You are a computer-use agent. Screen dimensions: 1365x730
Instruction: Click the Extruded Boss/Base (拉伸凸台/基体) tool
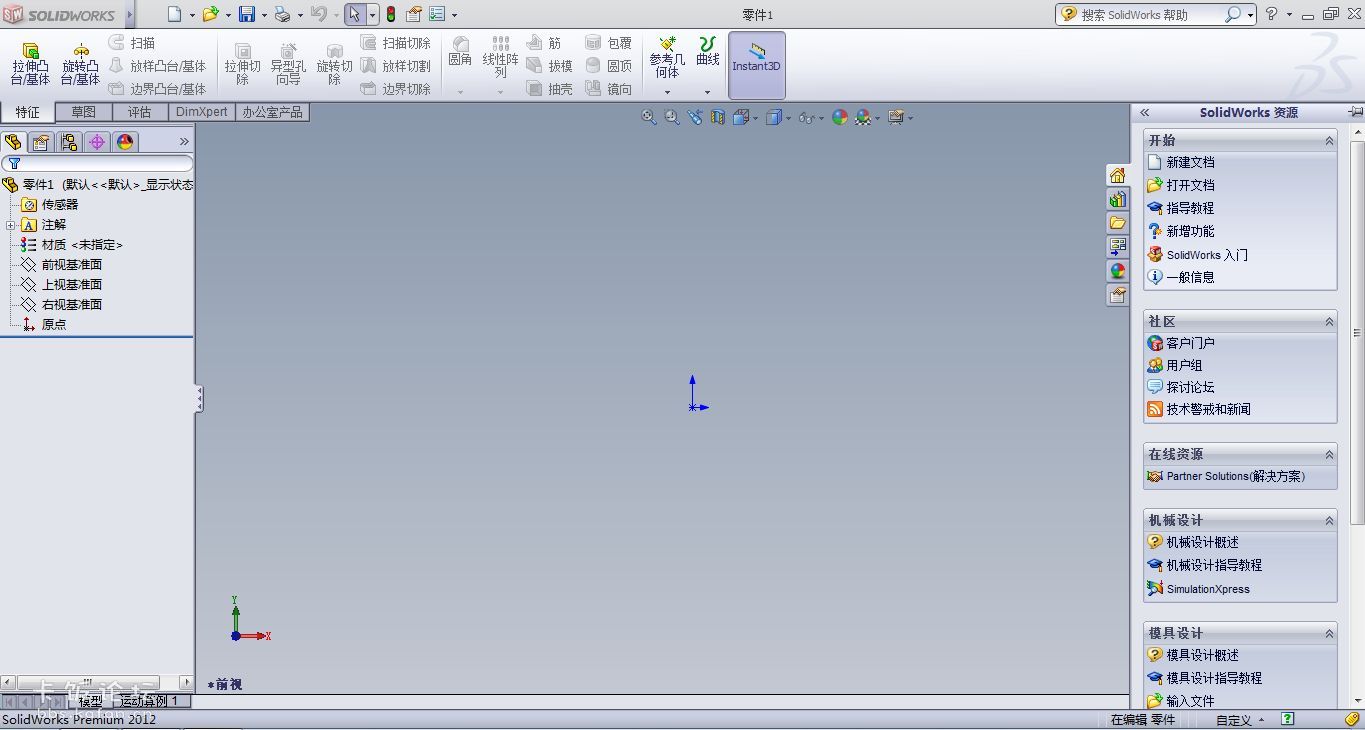pyautogui.click(x=30, y=64)
